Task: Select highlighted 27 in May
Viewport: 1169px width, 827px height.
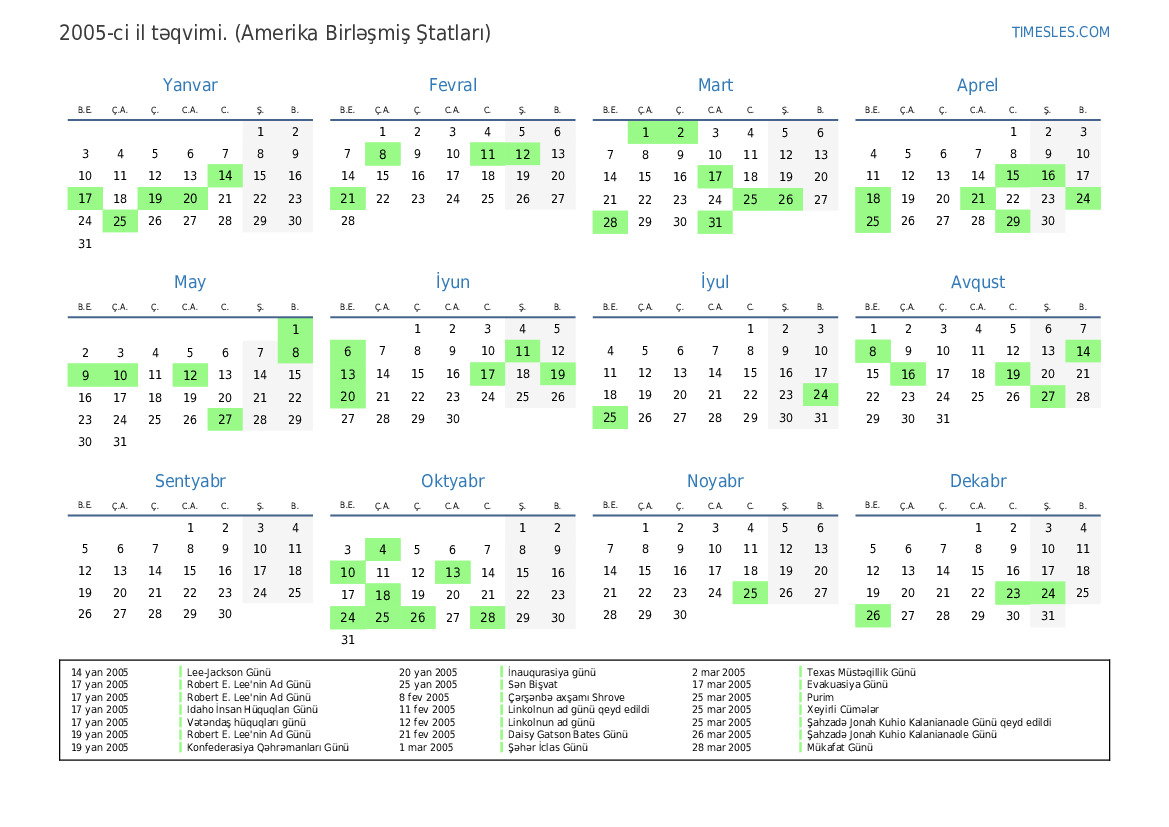Action: click(225, 420)
